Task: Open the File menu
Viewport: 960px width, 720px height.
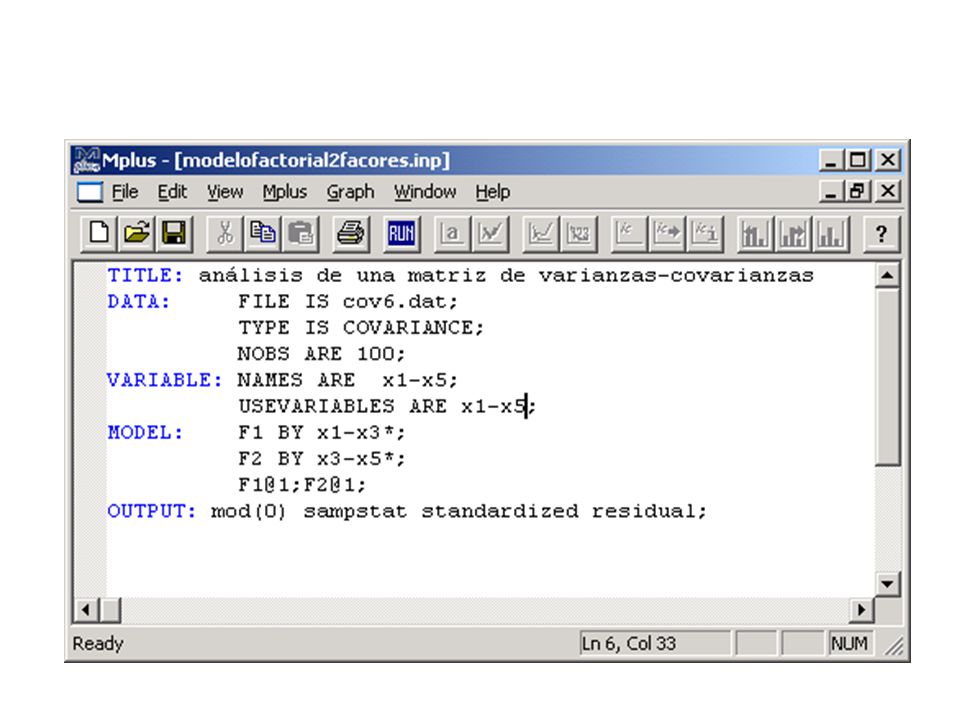Action: pos(125,192)
